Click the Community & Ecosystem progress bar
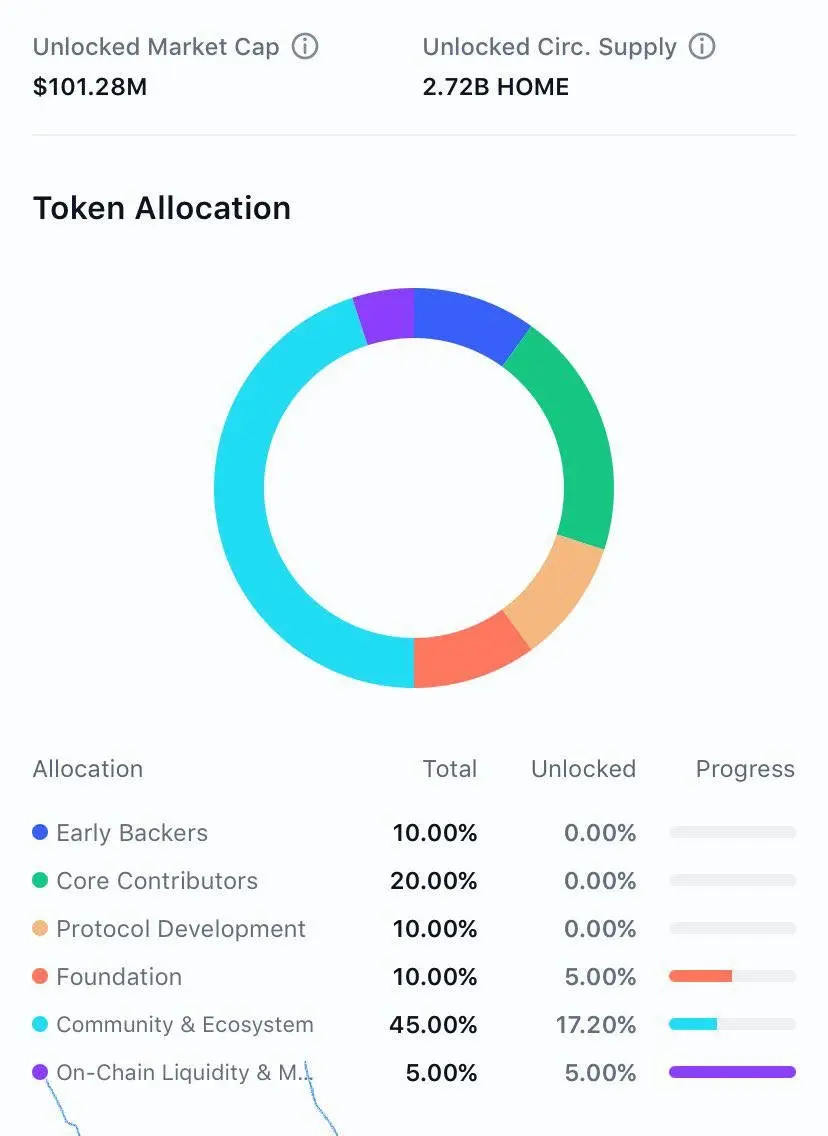Viewport: 828px width, 1136px height. (732, 1024)
